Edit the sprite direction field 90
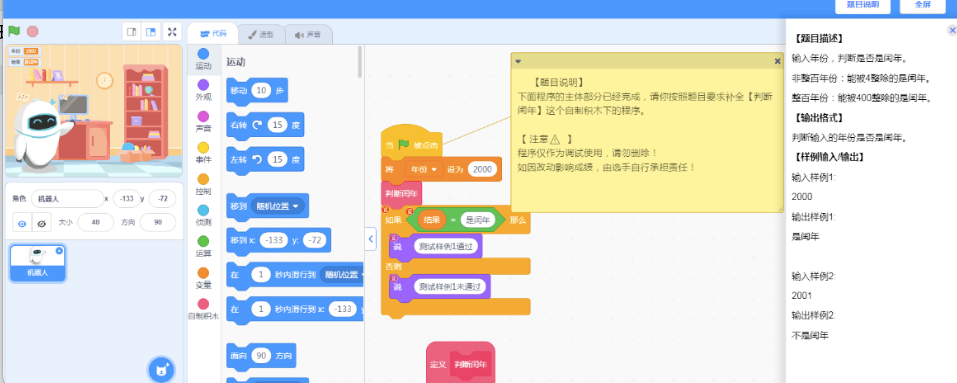 point(157,223)
